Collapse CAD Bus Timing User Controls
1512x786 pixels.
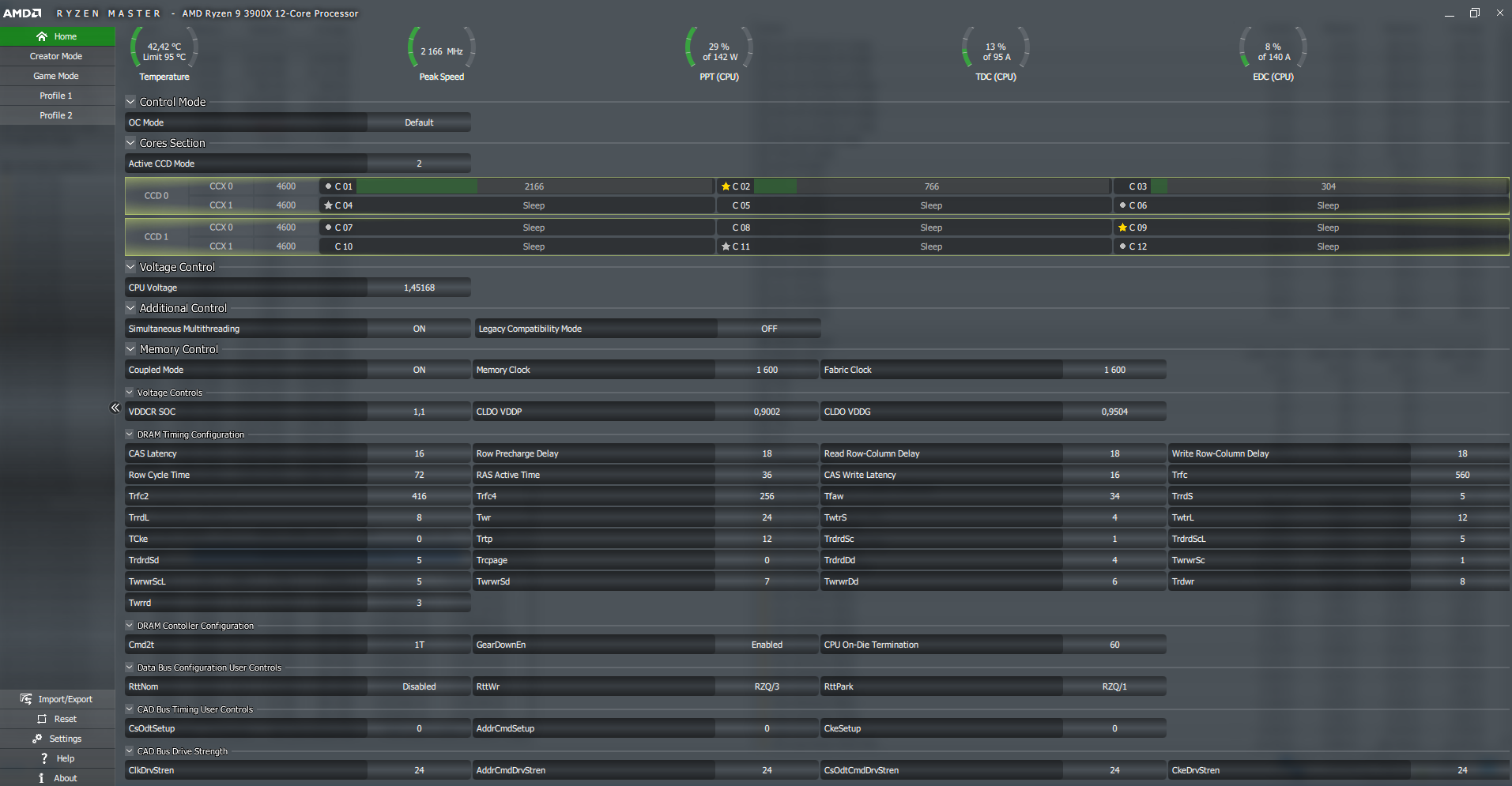130,709
